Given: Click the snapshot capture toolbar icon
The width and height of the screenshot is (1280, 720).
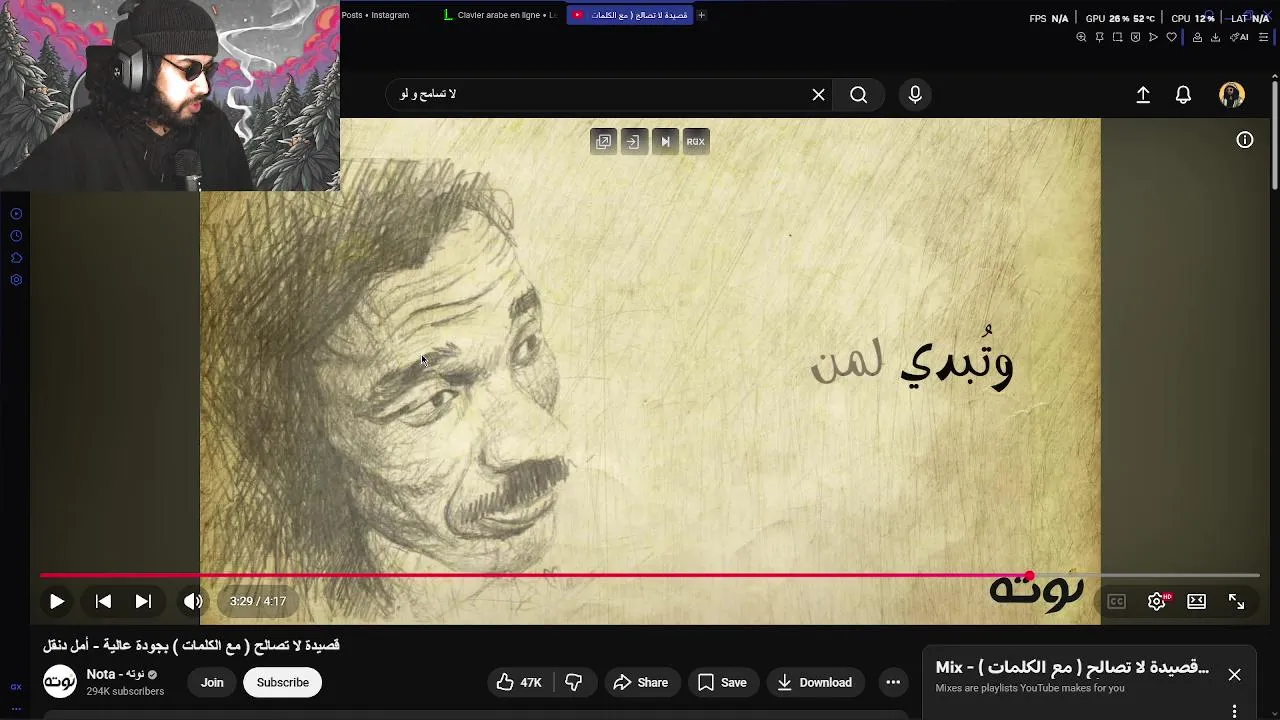Looking at the screenshot, I should [x=1117, y=37].
